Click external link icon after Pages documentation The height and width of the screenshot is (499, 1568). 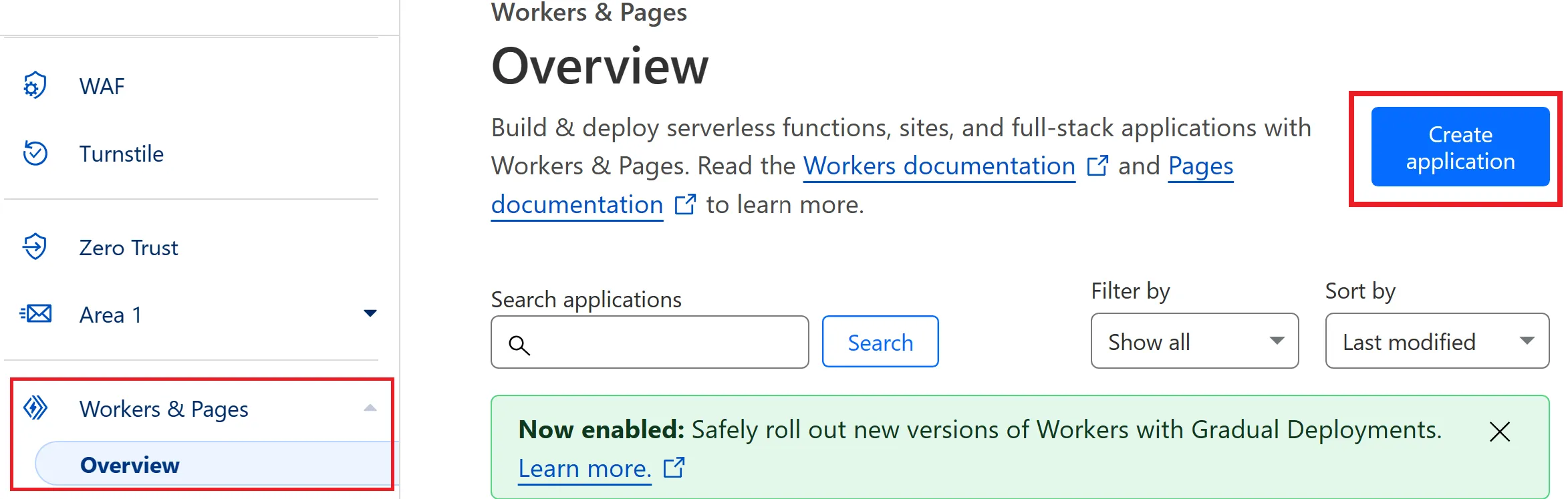click(685, 204)
